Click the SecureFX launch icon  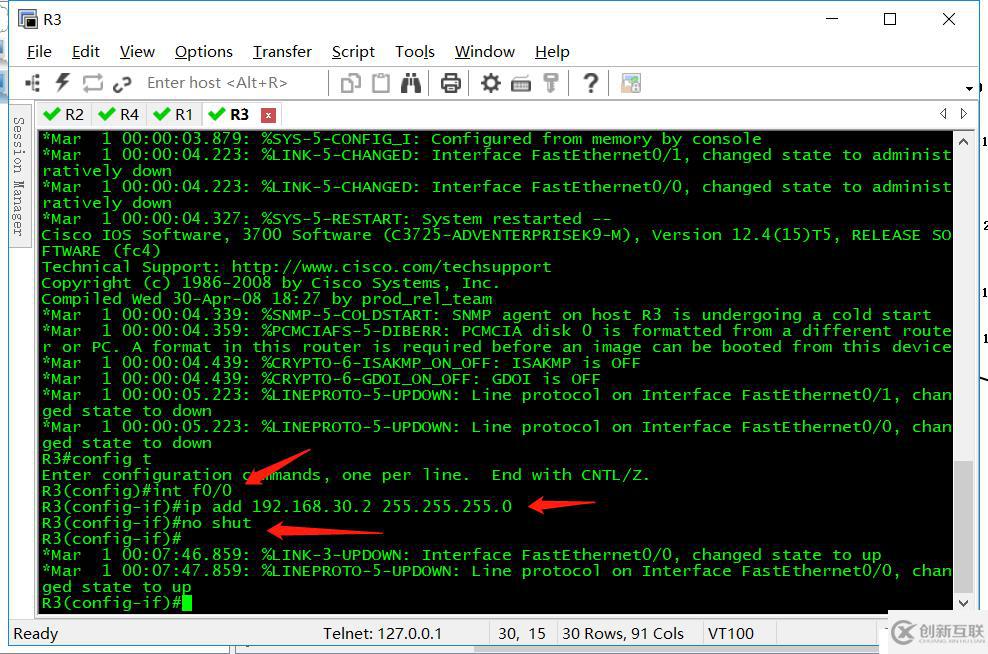pos(631,83)
